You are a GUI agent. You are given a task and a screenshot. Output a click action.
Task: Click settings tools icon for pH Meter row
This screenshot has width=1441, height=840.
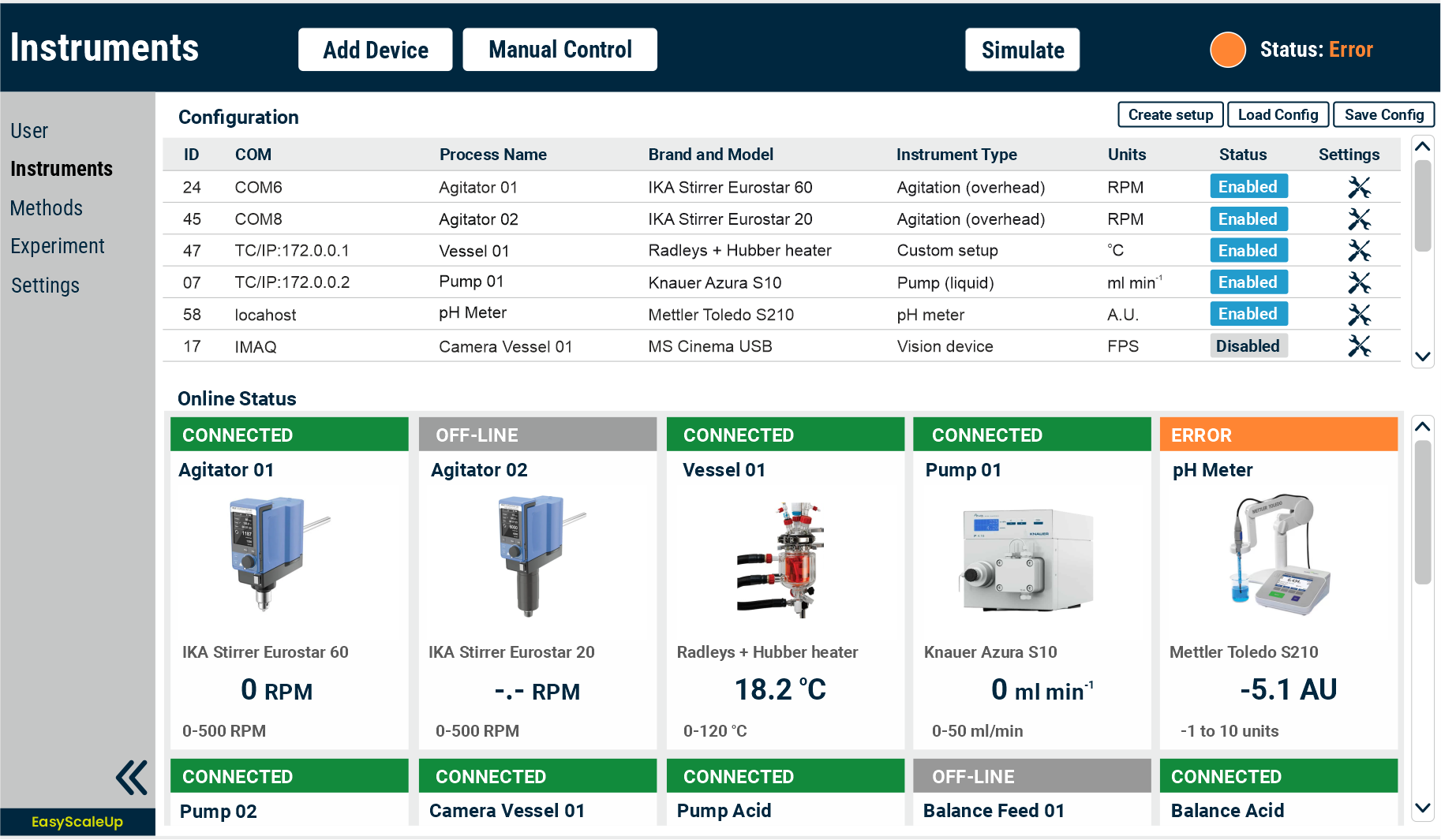click(x=1358, y=315)
